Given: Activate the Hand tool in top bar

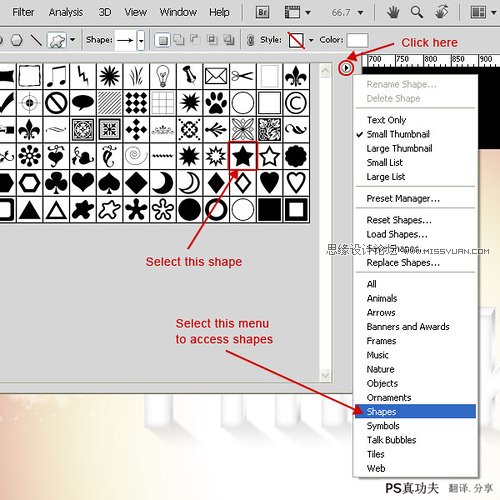Looking at the screenshot, I should (393, 13).
